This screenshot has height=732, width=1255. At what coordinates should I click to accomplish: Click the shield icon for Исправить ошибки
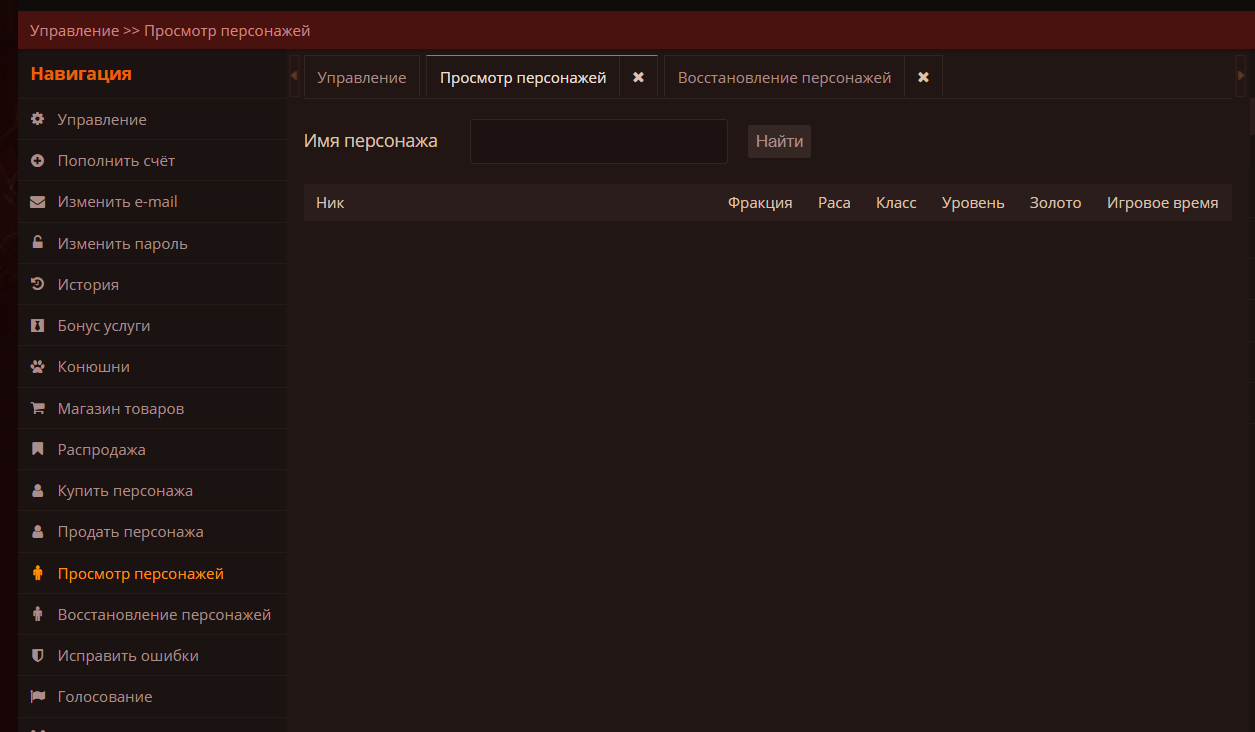38,656
